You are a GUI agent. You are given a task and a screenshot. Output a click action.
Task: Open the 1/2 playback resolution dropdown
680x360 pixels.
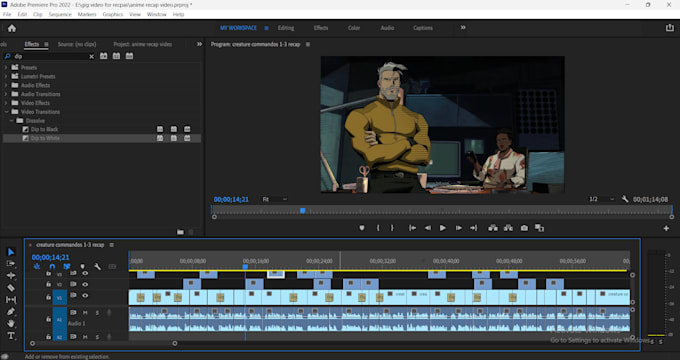pyautogui.click(x=602, y=199)
